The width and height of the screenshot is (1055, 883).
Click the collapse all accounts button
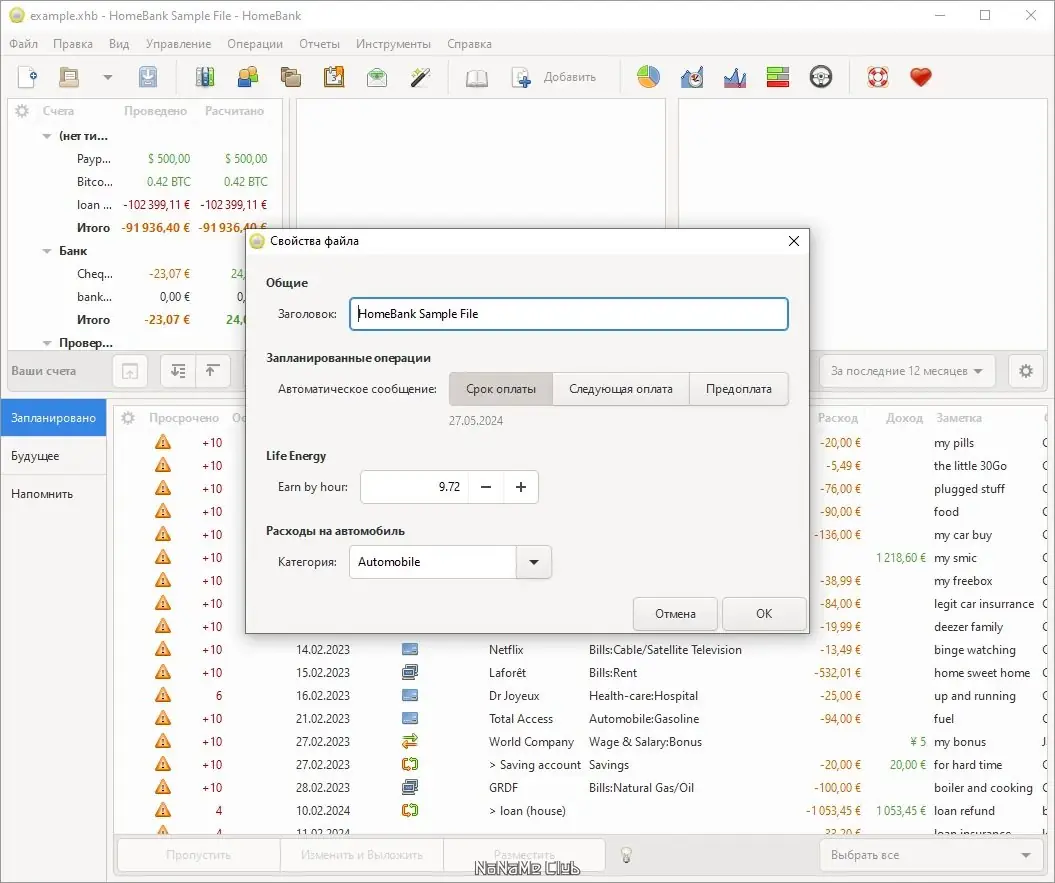[213, 371]
